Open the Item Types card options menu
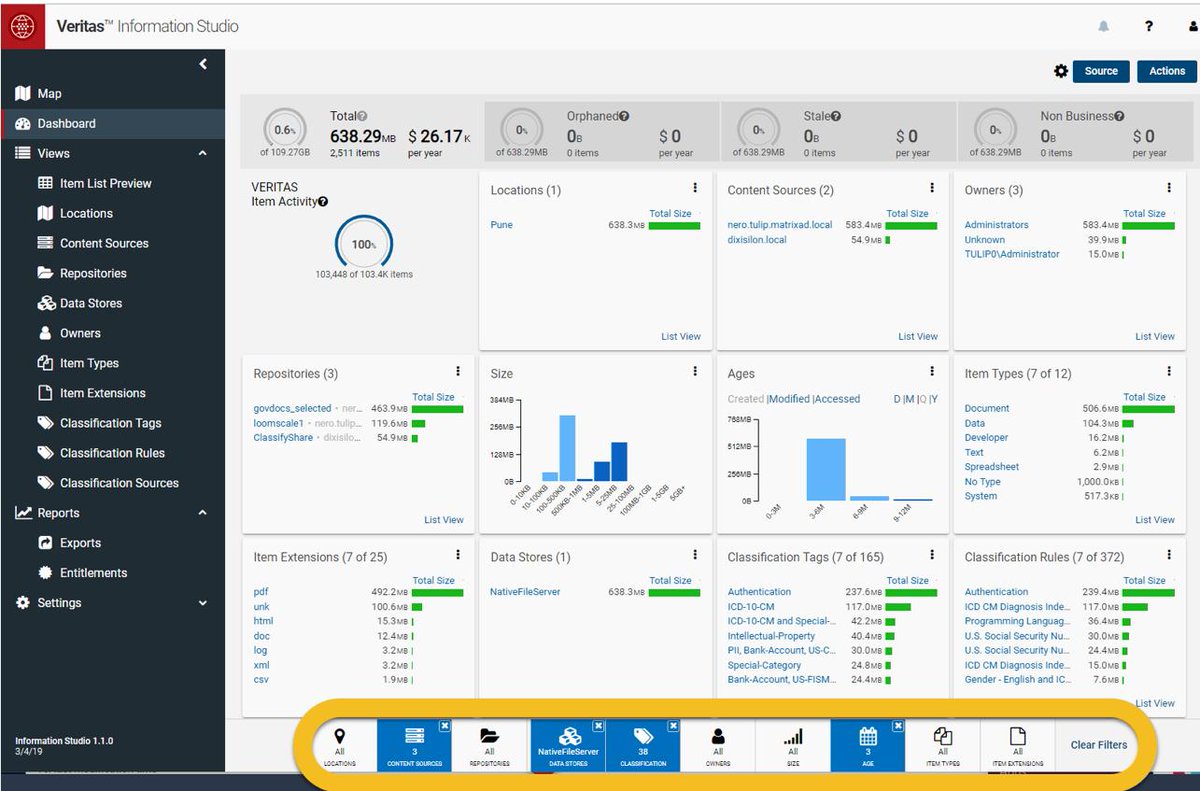 1169,371
